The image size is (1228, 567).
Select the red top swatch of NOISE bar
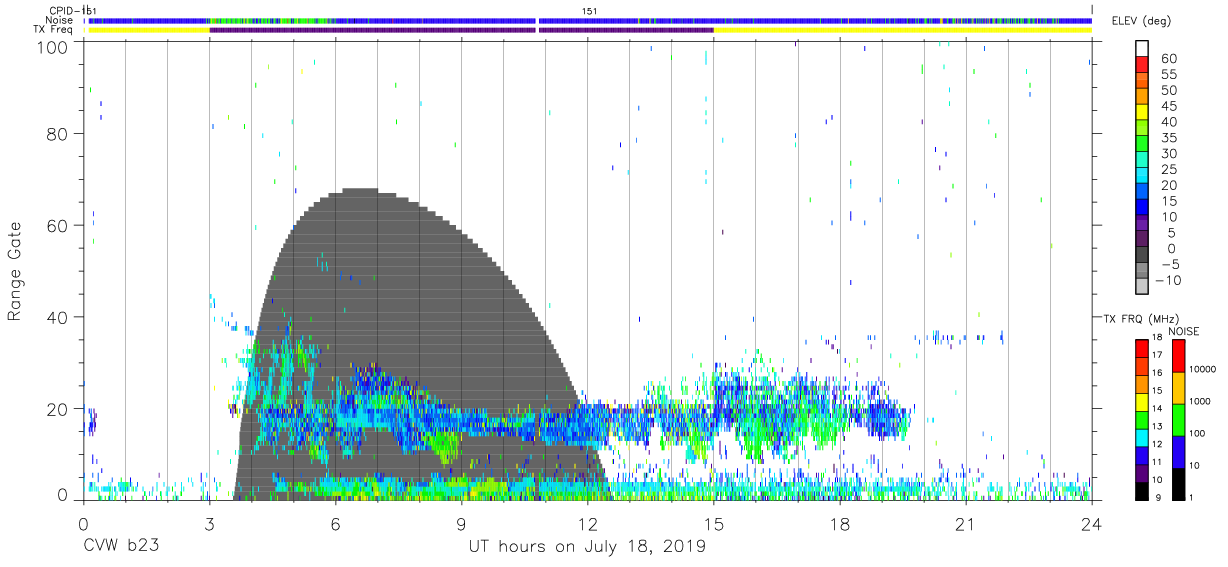(x=1179, y=357)
